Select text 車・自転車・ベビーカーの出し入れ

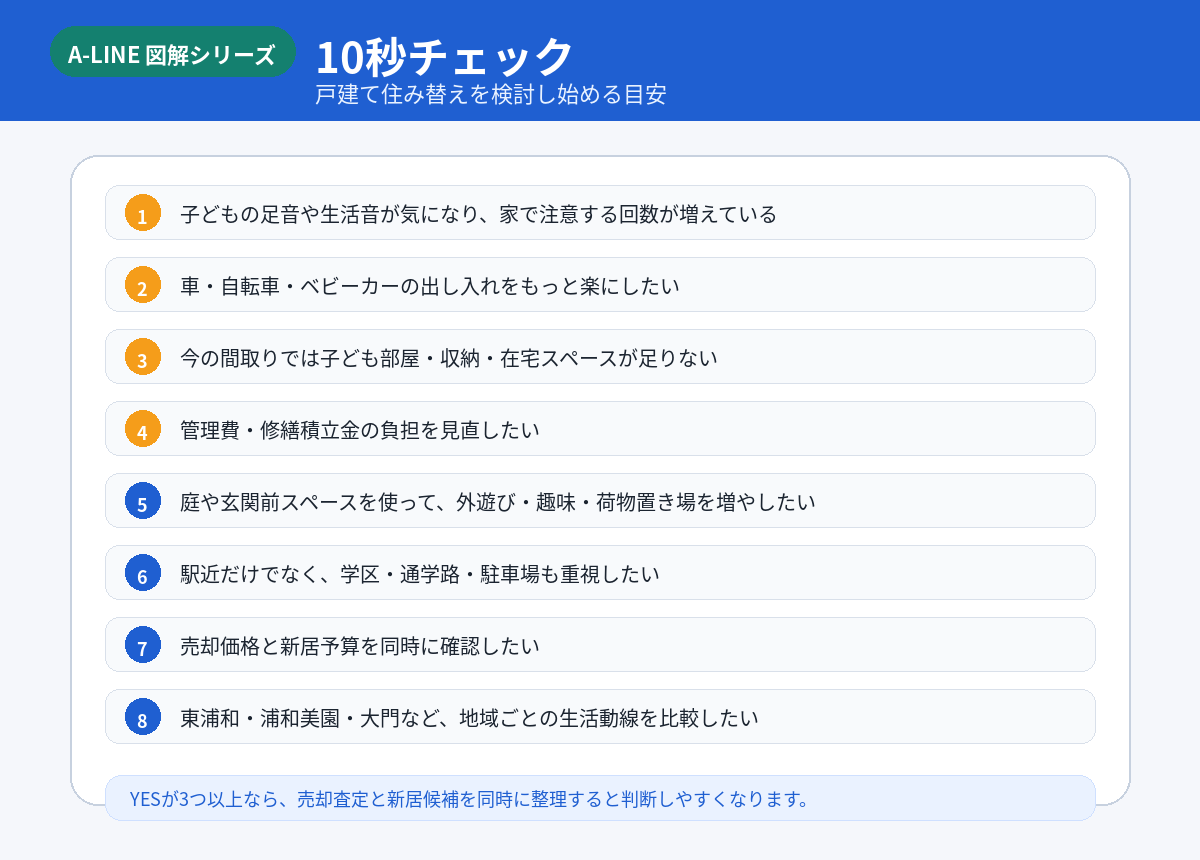tap(430, 286)
